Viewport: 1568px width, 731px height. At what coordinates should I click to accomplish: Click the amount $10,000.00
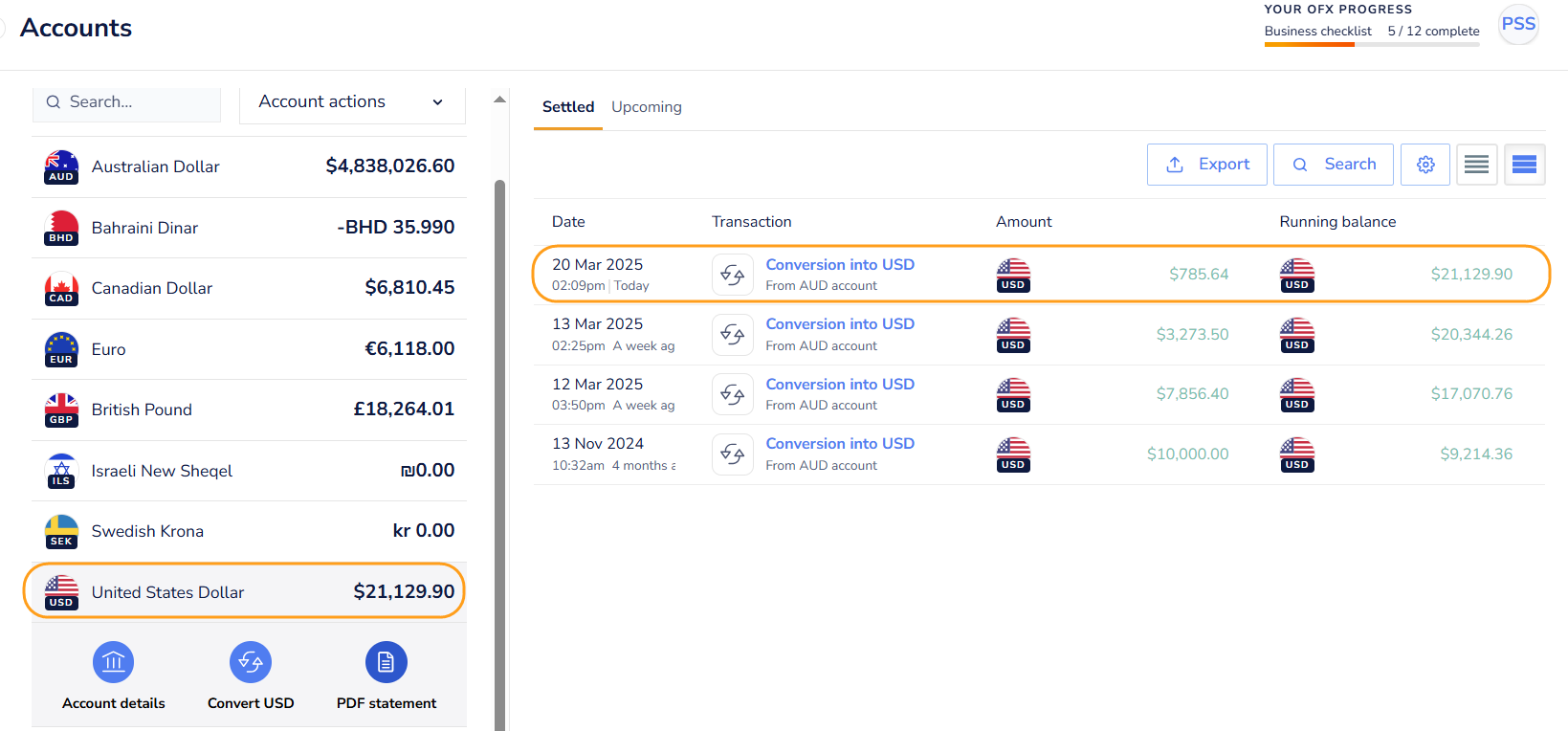1187,454
